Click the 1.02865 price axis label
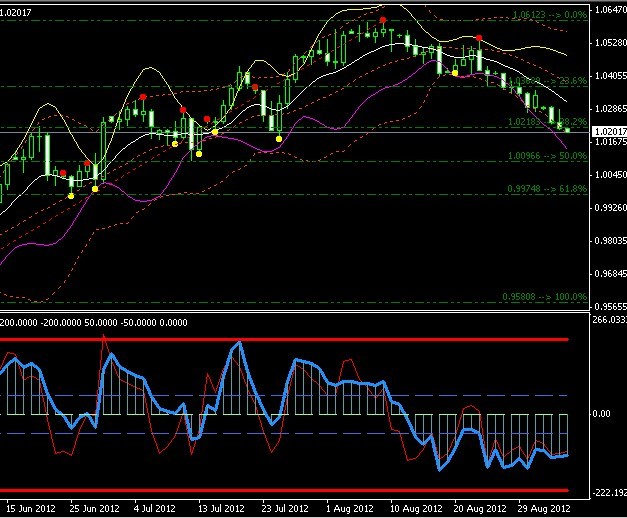 click(x=611, y=109)
